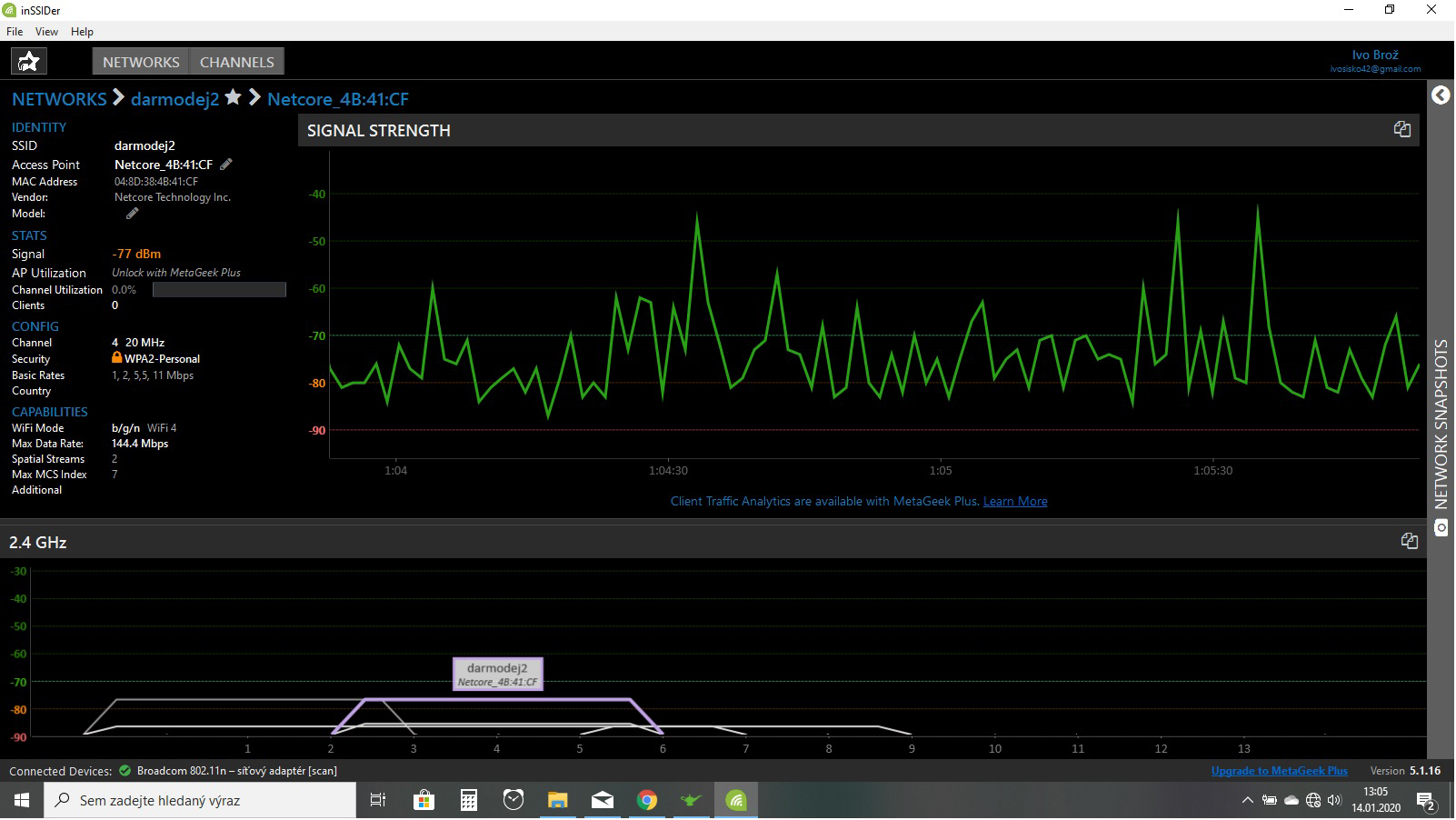Select the darmodej2 label in channel graph
Screen dimensions: 1456x820
(x=497, y=674)
